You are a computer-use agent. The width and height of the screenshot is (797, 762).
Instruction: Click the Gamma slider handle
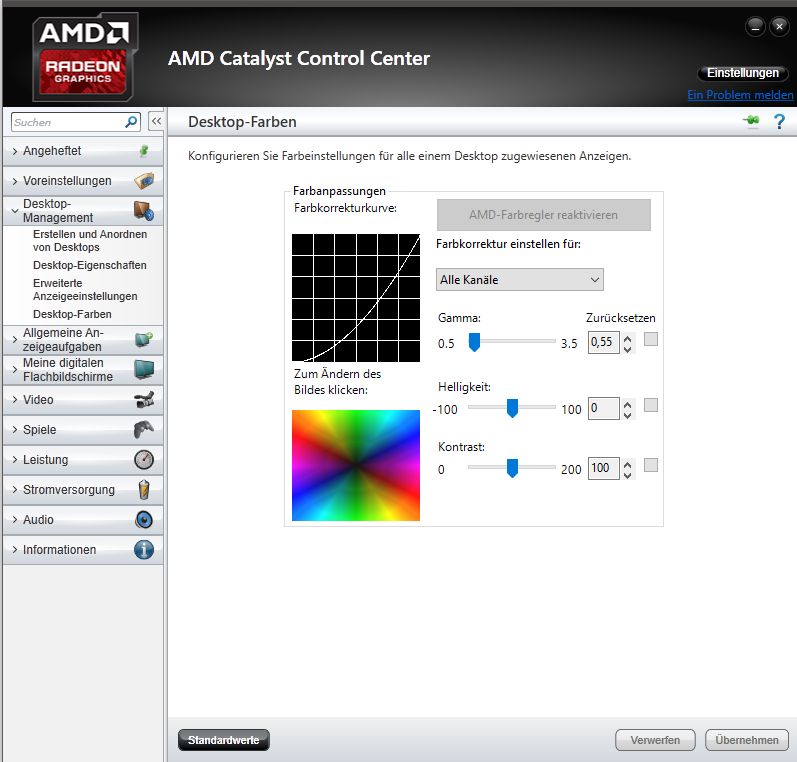click(x=474, y=342)
